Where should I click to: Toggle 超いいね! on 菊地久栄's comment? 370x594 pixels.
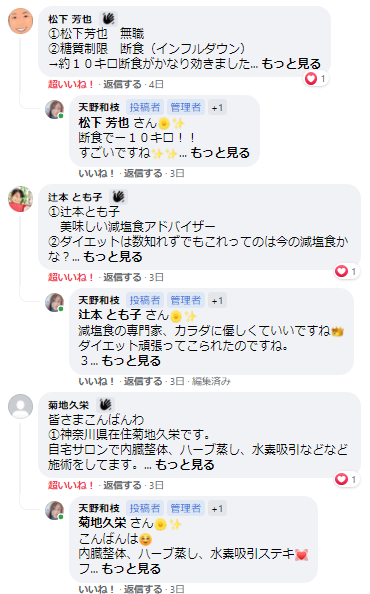71,485
